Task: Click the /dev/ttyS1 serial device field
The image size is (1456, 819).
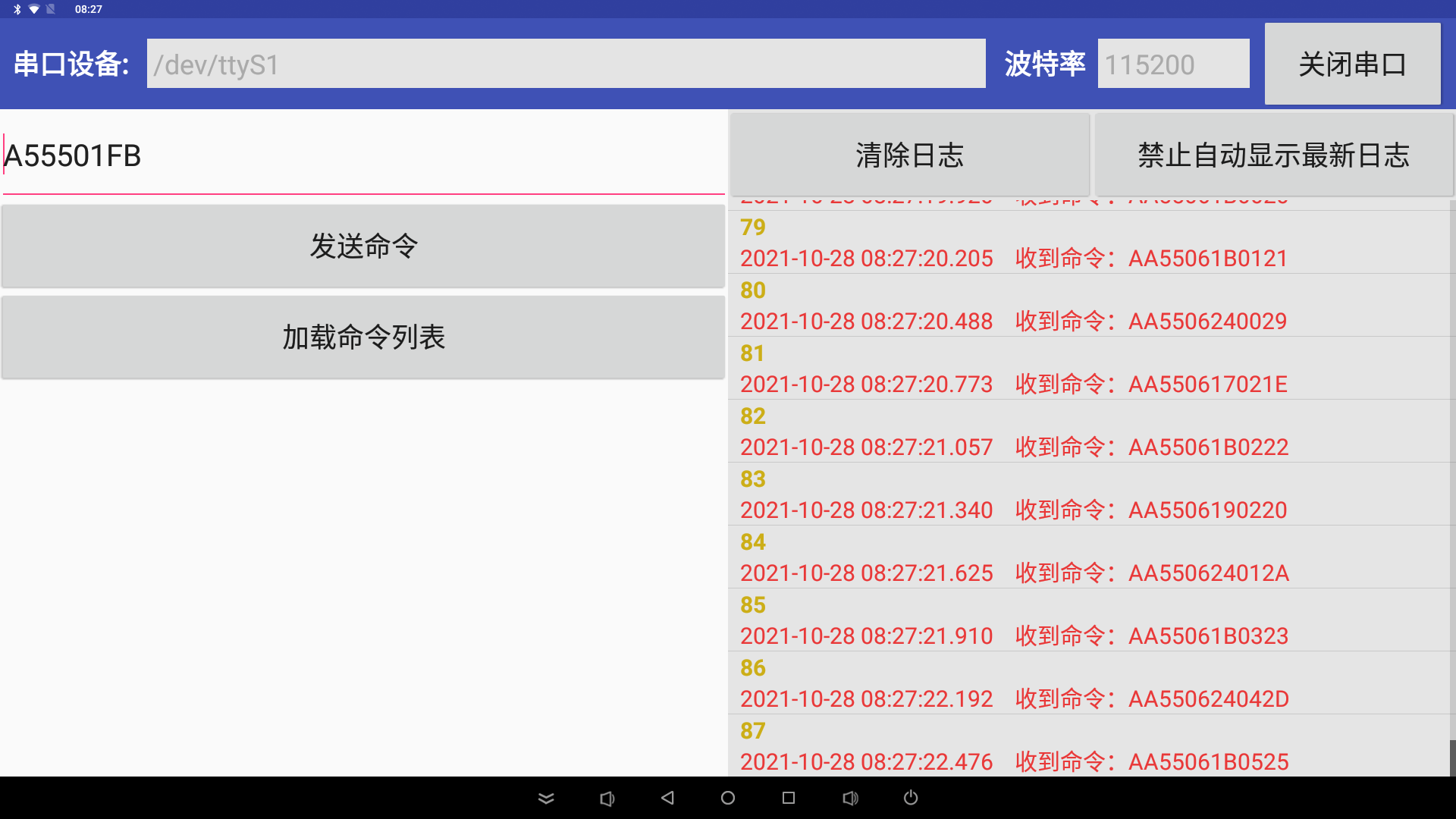Action: pos(566,64)
